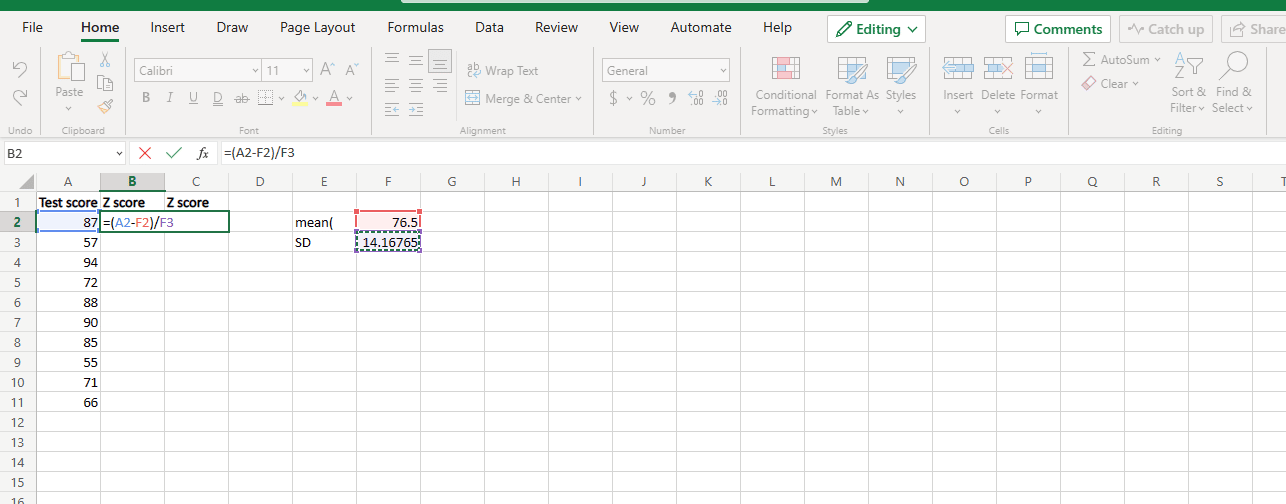Image resolution: width=1286 pixels, height=504 pixels.
Task: Expand AutoSum function options
Action: pyautogui.click(x=1157, y=60)
